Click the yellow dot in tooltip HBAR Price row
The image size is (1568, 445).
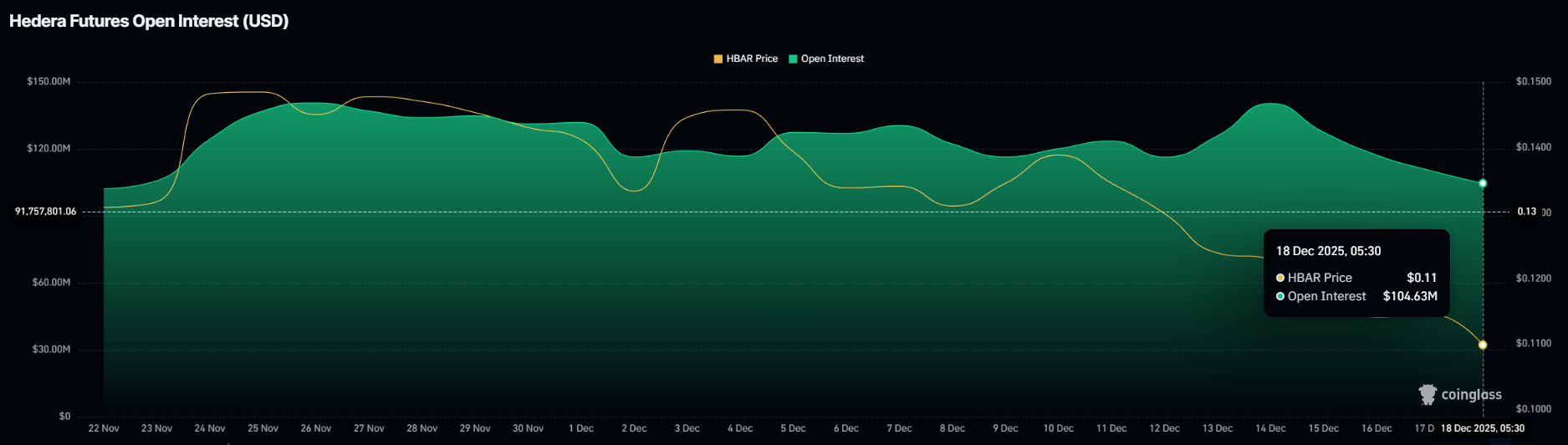[x=1280, y=278]
